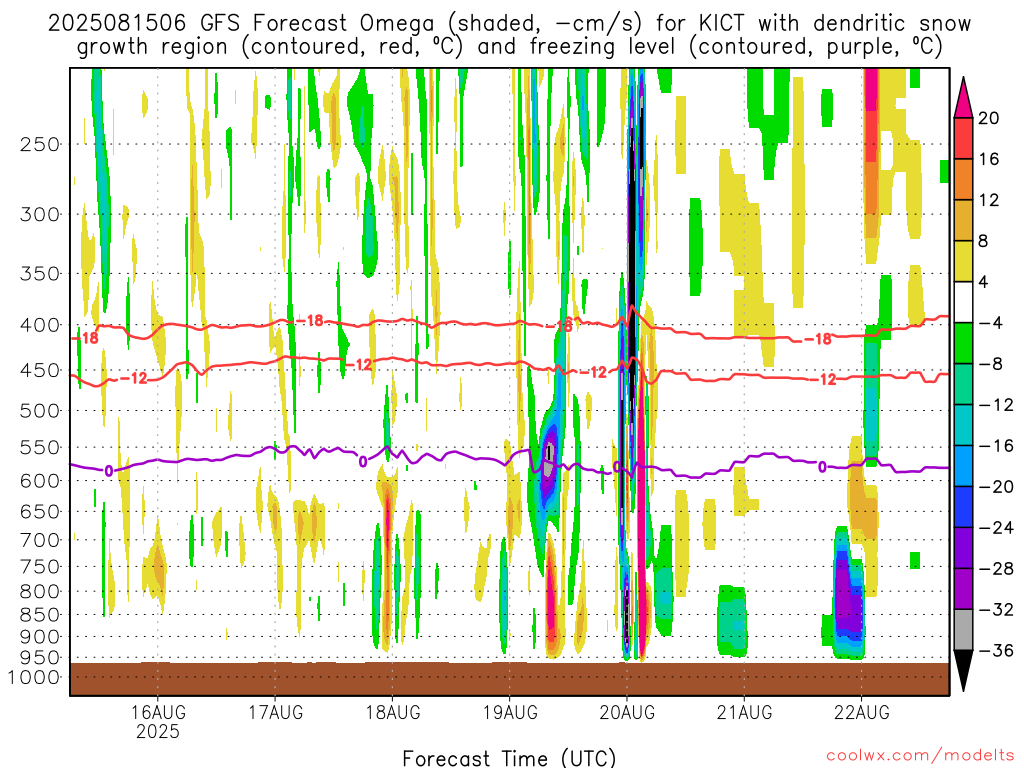Click the red colorbar swatch between 16 and 20
1024x768 pixels.
[963, 138]
